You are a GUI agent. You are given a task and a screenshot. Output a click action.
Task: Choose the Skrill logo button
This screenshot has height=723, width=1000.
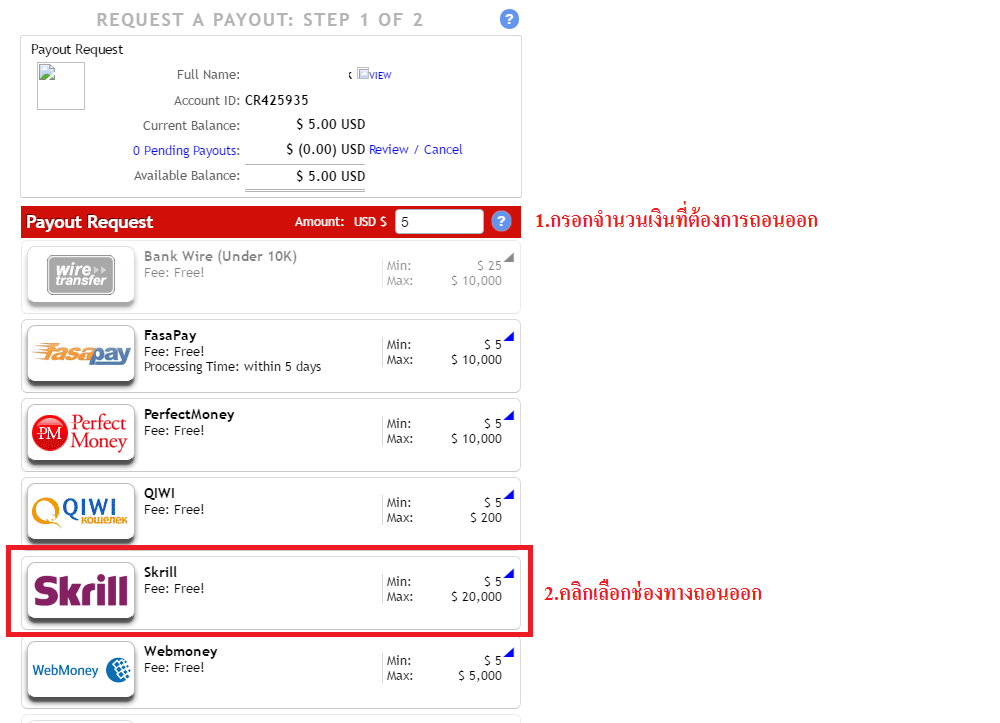(81, 591)
